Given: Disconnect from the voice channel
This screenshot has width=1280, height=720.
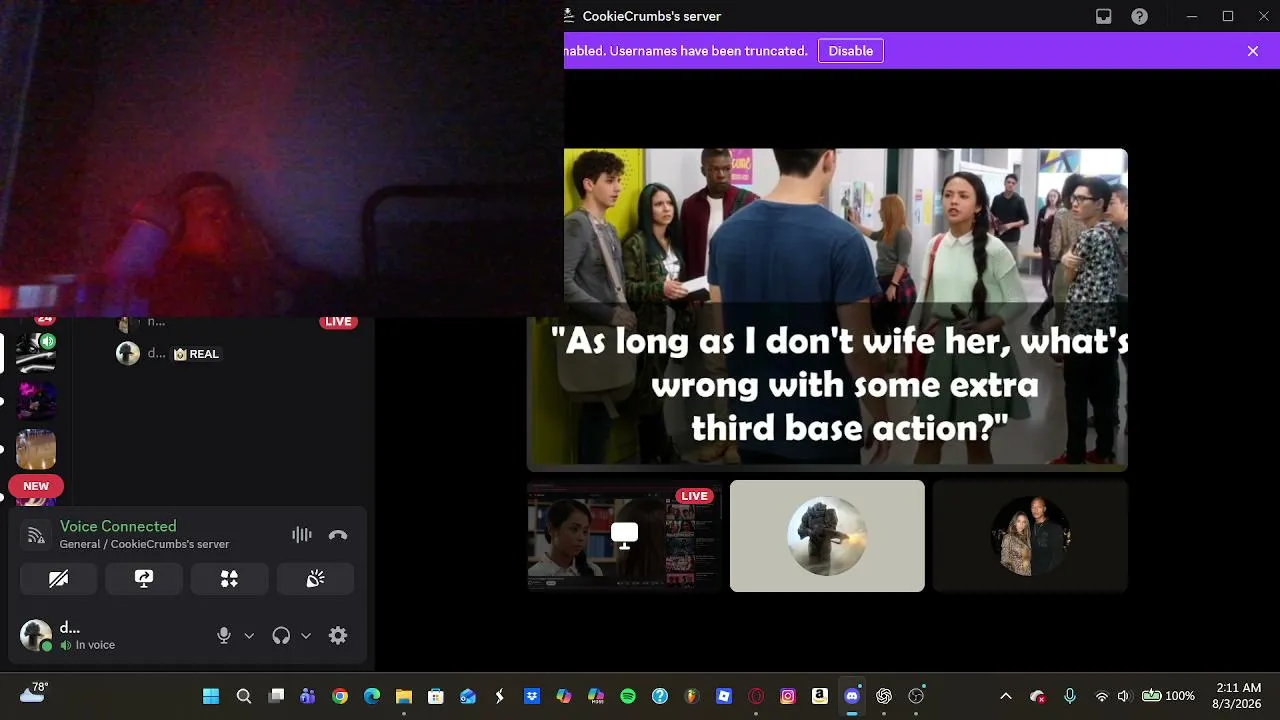Looking at the screenshot, I should 338,535.
